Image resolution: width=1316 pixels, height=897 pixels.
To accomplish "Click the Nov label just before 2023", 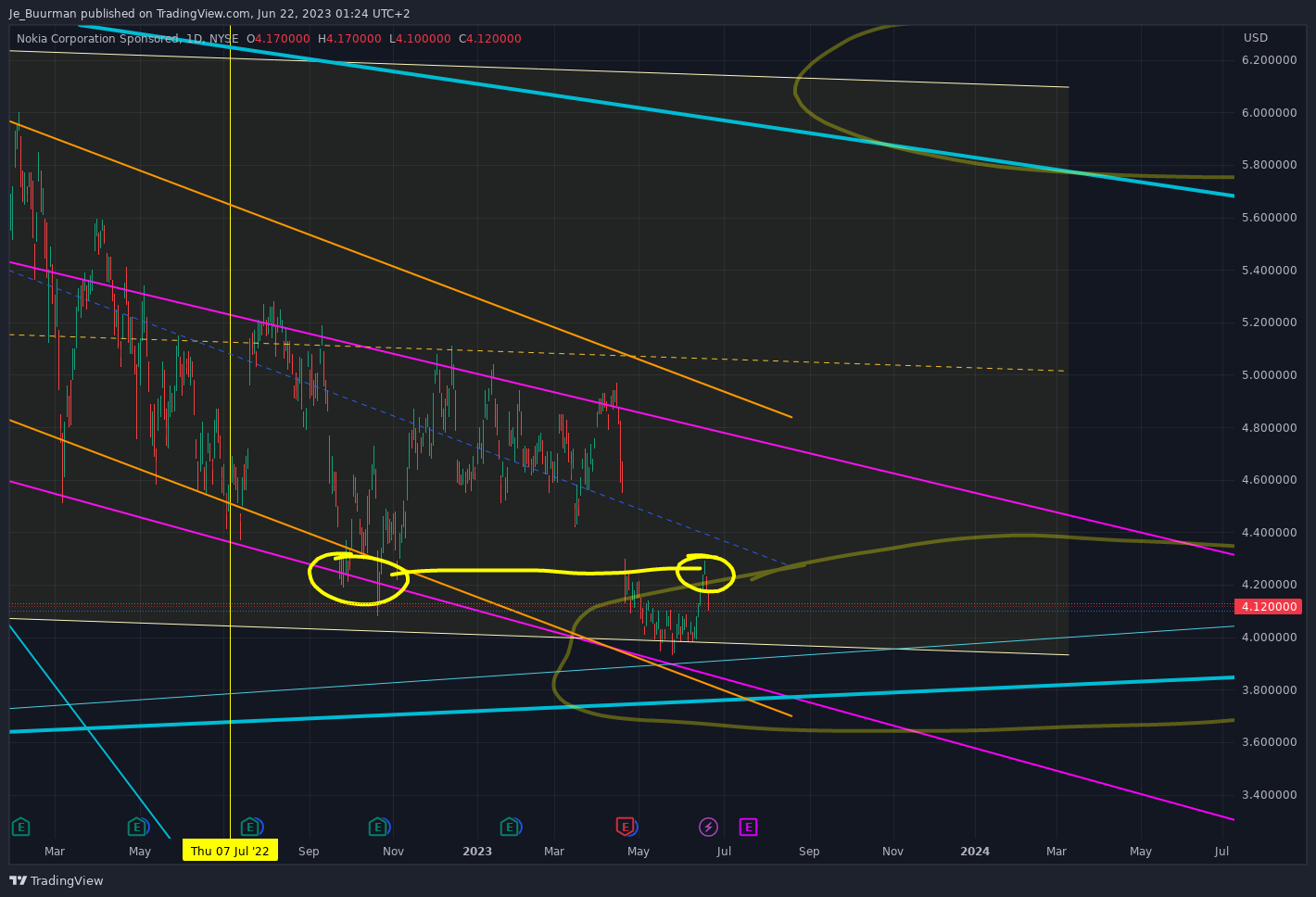I will (393, 852).
